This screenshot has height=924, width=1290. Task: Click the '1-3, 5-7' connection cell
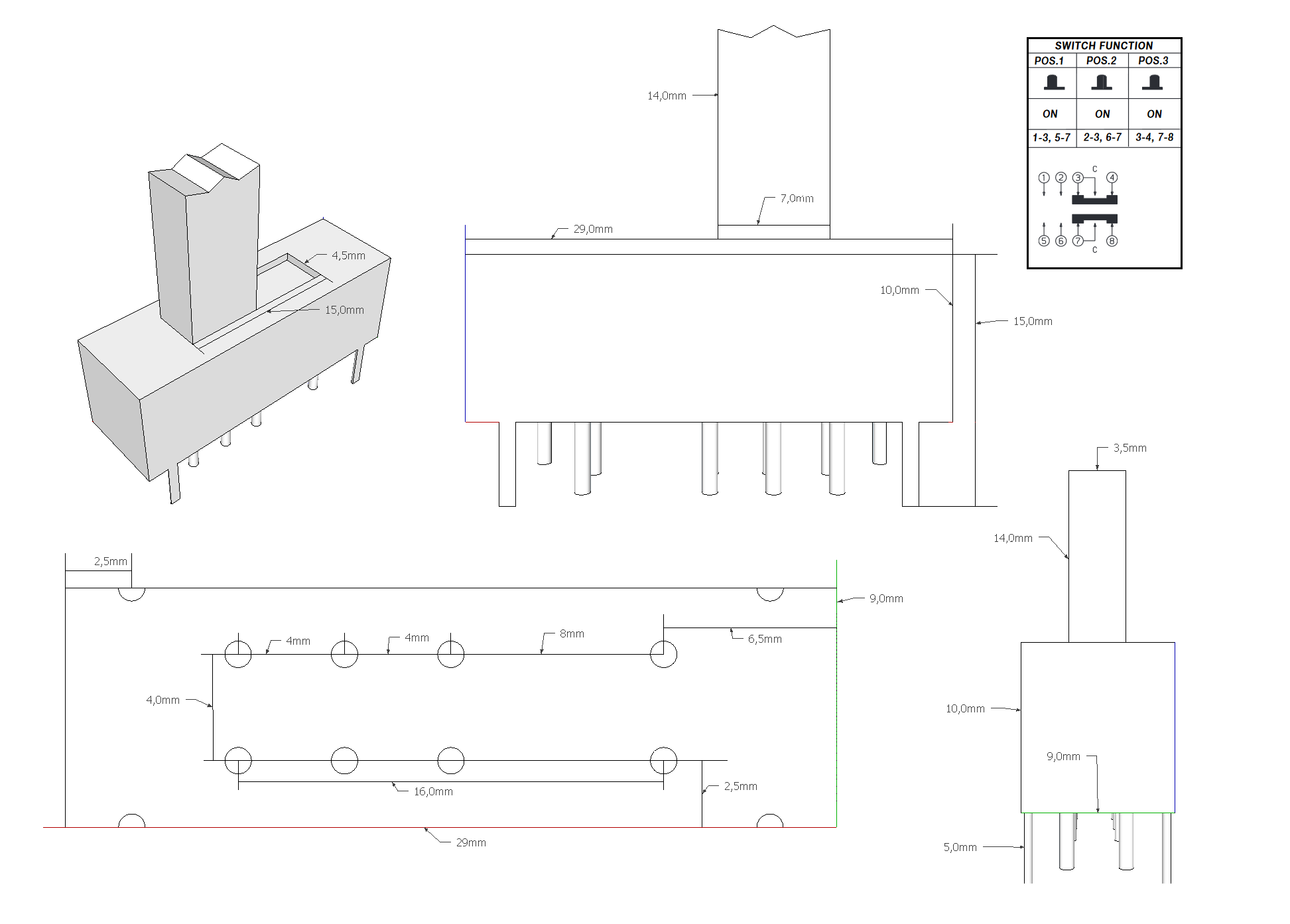pos(1051,137)
